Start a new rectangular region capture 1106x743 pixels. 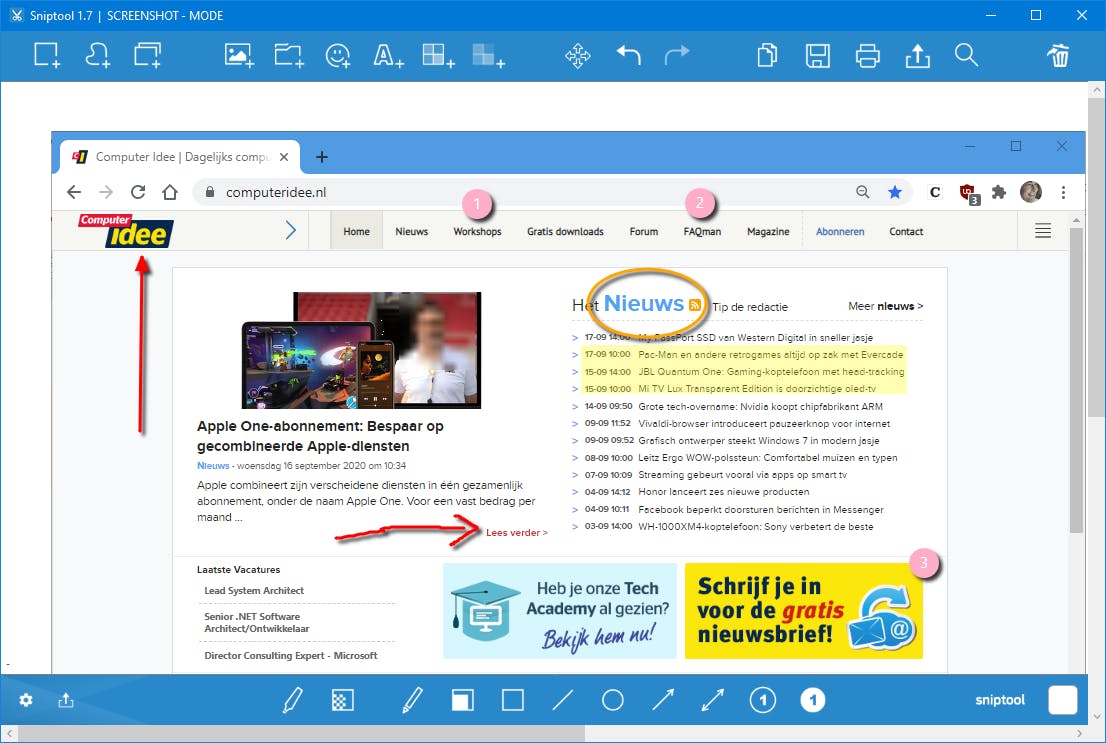click(47, 55)
